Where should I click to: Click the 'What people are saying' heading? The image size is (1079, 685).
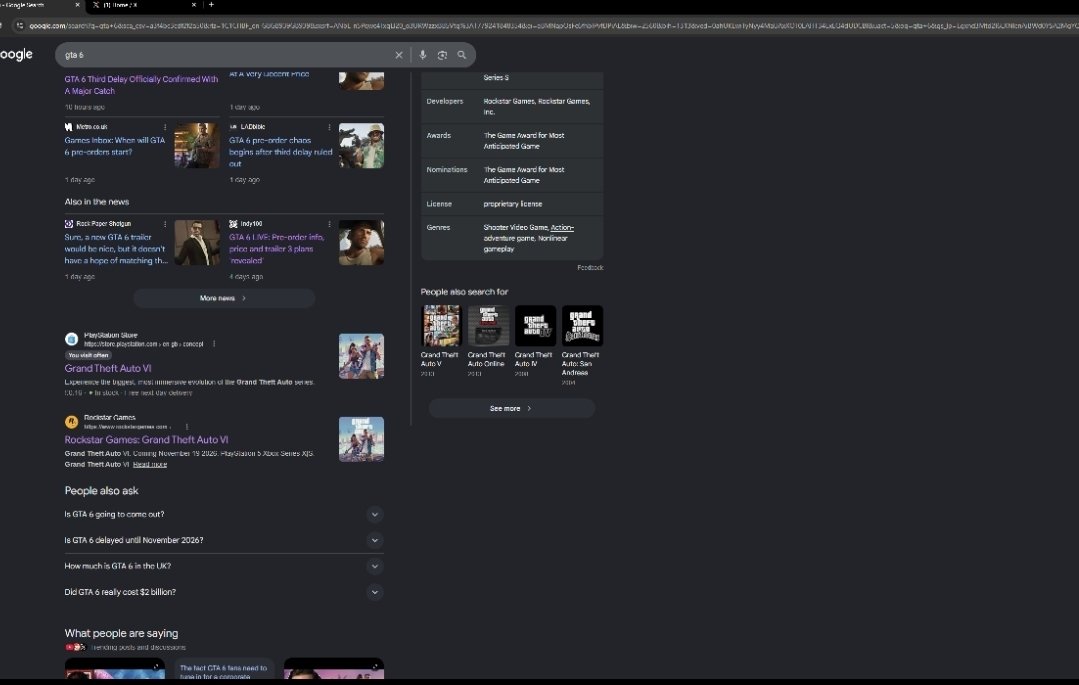[x=121, y=633]
